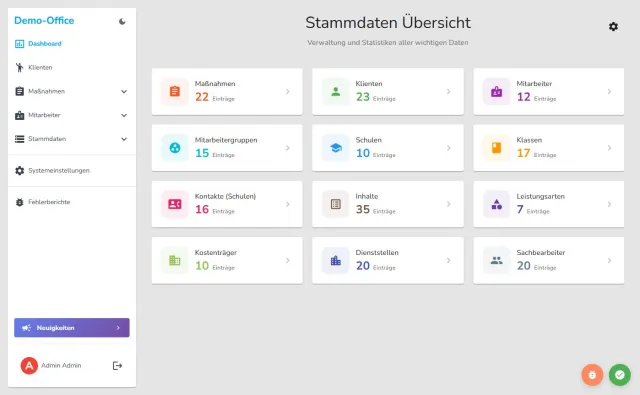This screenshot has width=640, height=395.
Task: Click the brown Inhalte list icon
Action: (336, 204)
